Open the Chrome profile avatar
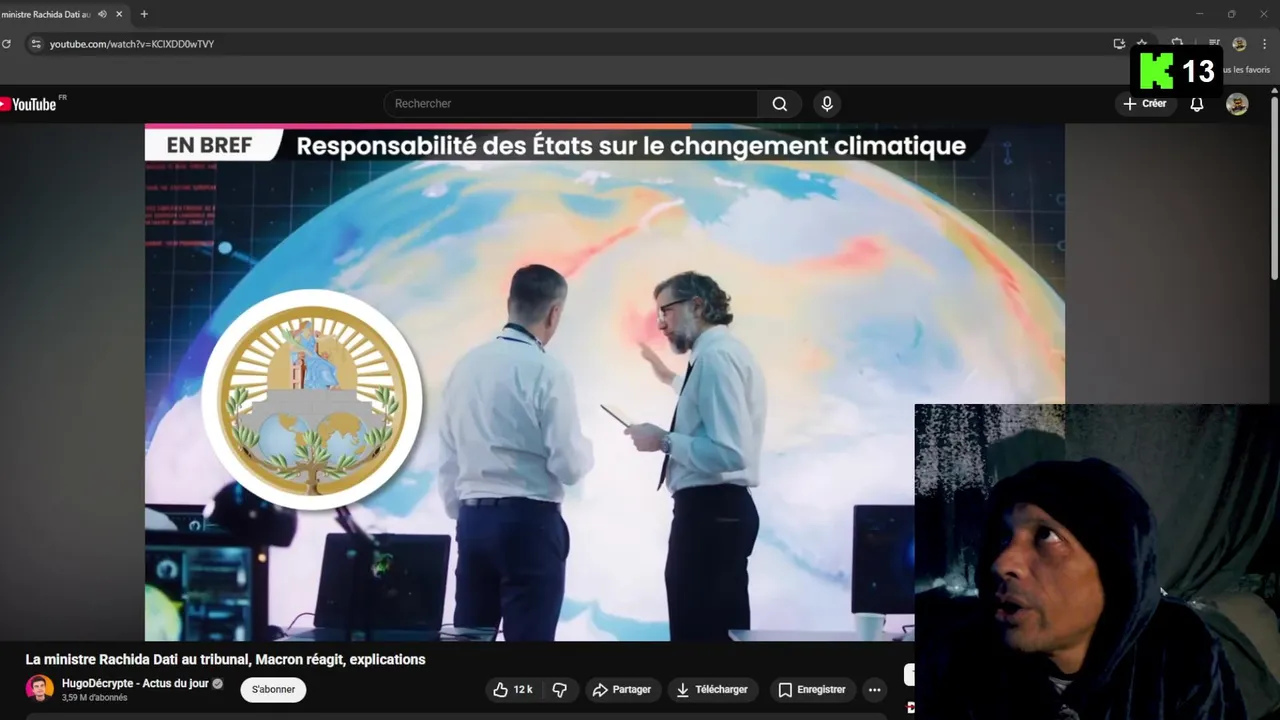Image resolution: width=1280 pixels, height=720 pixels. pos(1239,44)
